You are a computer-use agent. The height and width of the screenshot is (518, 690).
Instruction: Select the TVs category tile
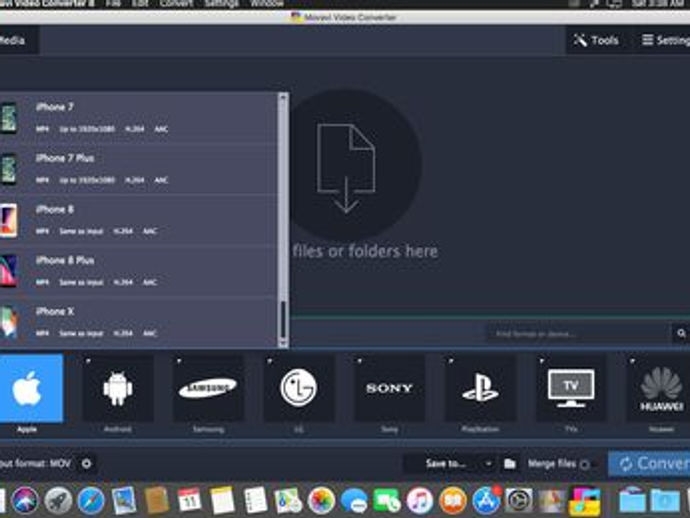tap(571, 388)
